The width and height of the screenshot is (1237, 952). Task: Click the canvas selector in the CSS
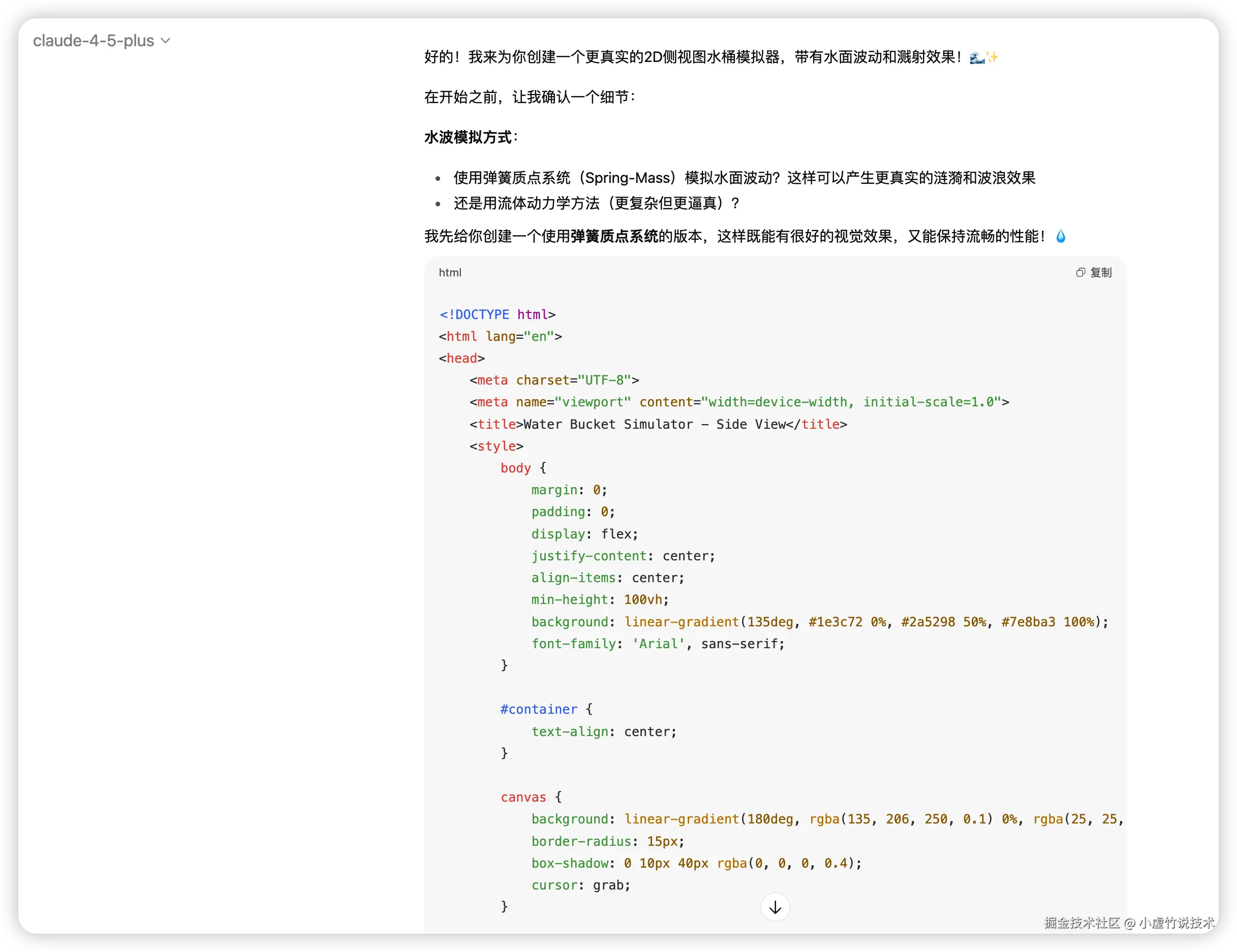(523, 797)
